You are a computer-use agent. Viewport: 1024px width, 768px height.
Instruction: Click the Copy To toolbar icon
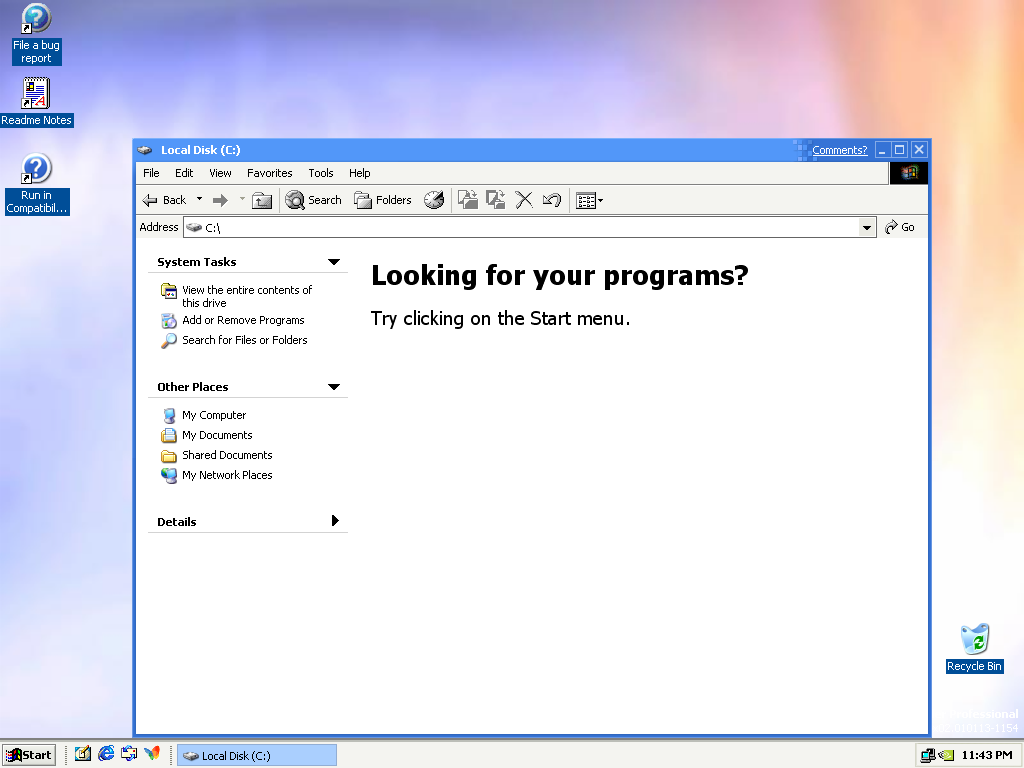496,200
